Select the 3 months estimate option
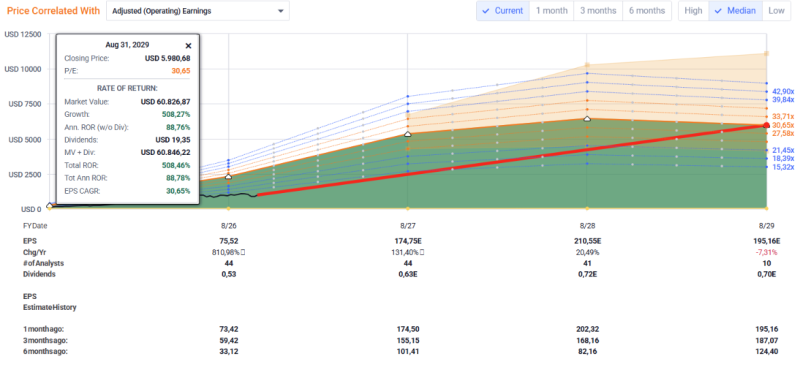800x367 pixels. (598, 11)
